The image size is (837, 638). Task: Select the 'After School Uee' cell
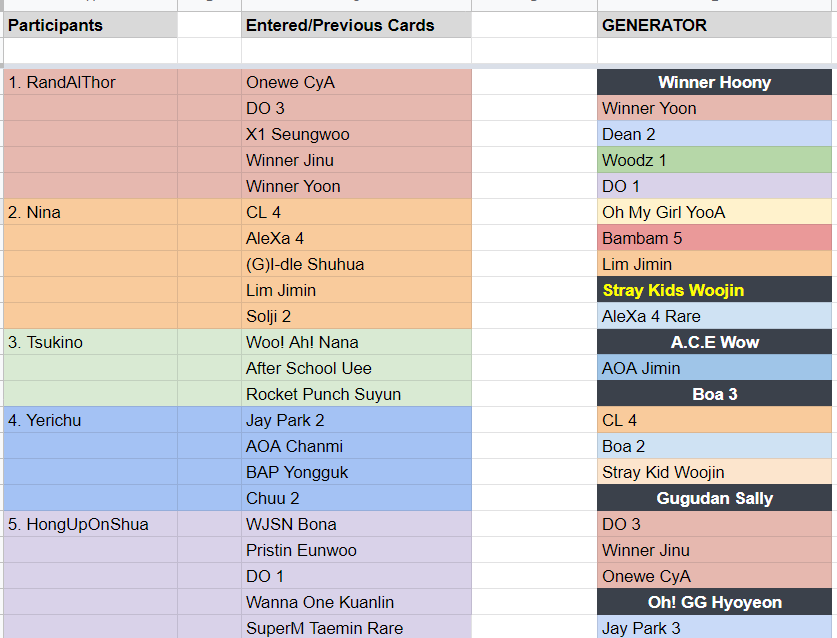tap(356, 368)
